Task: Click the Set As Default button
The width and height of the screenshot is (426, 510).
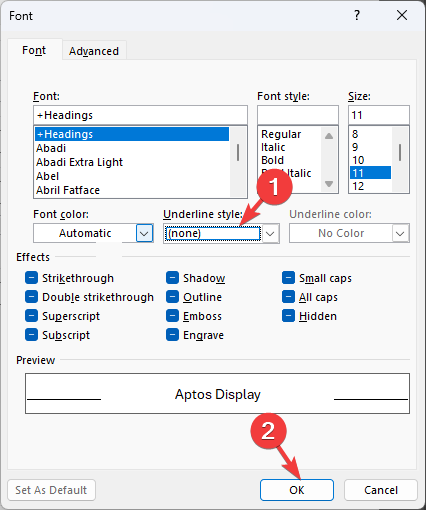Action: tap(51, 490)
